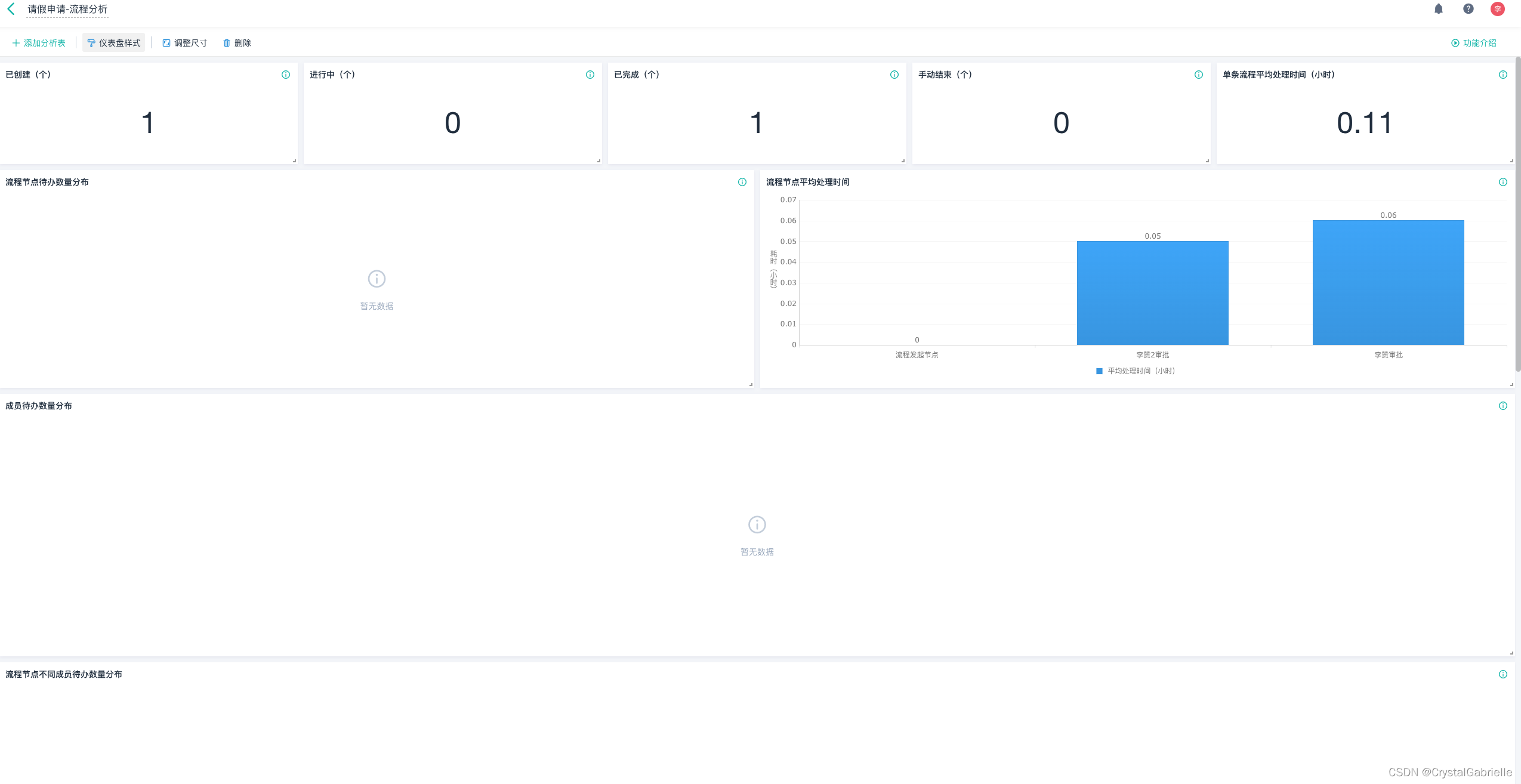Click the back arrow icon

click(11, 9)
